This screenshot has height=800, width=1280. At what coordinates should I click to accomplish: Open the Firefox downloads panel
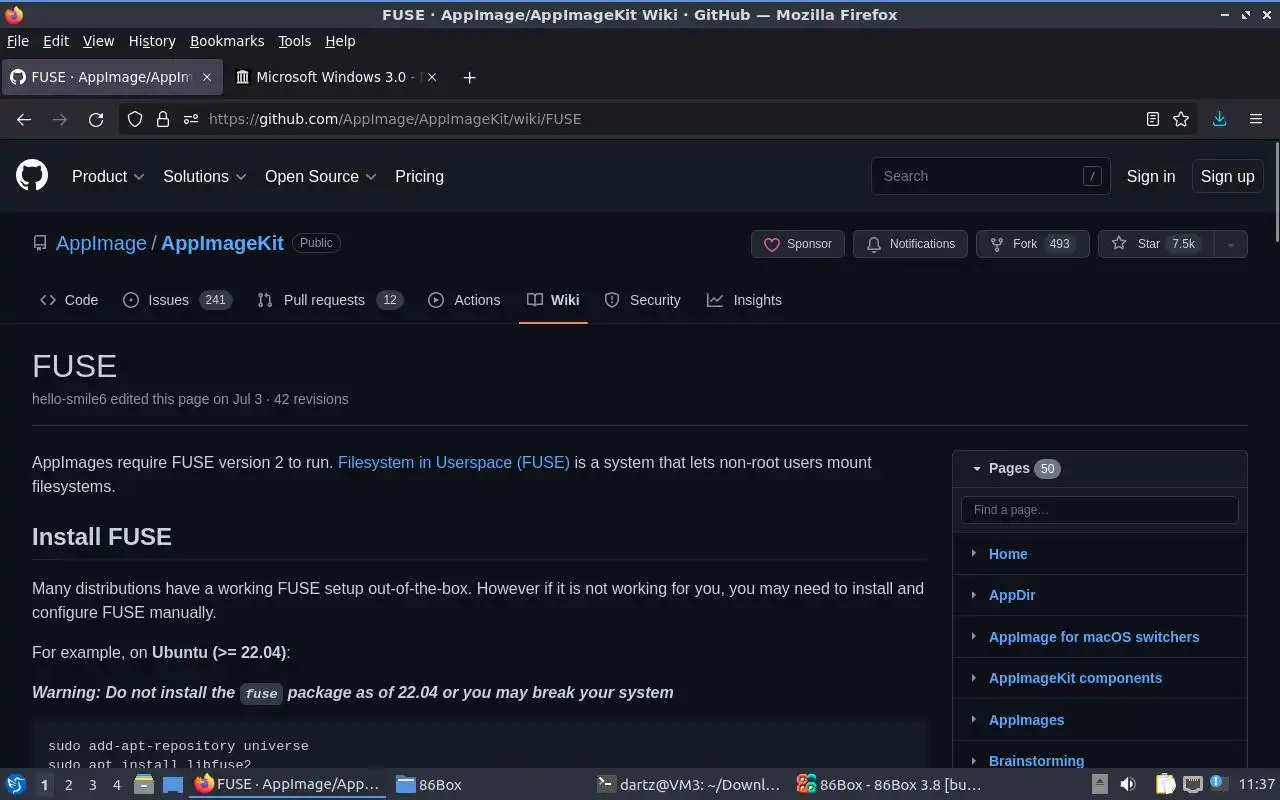[1219, 119]
